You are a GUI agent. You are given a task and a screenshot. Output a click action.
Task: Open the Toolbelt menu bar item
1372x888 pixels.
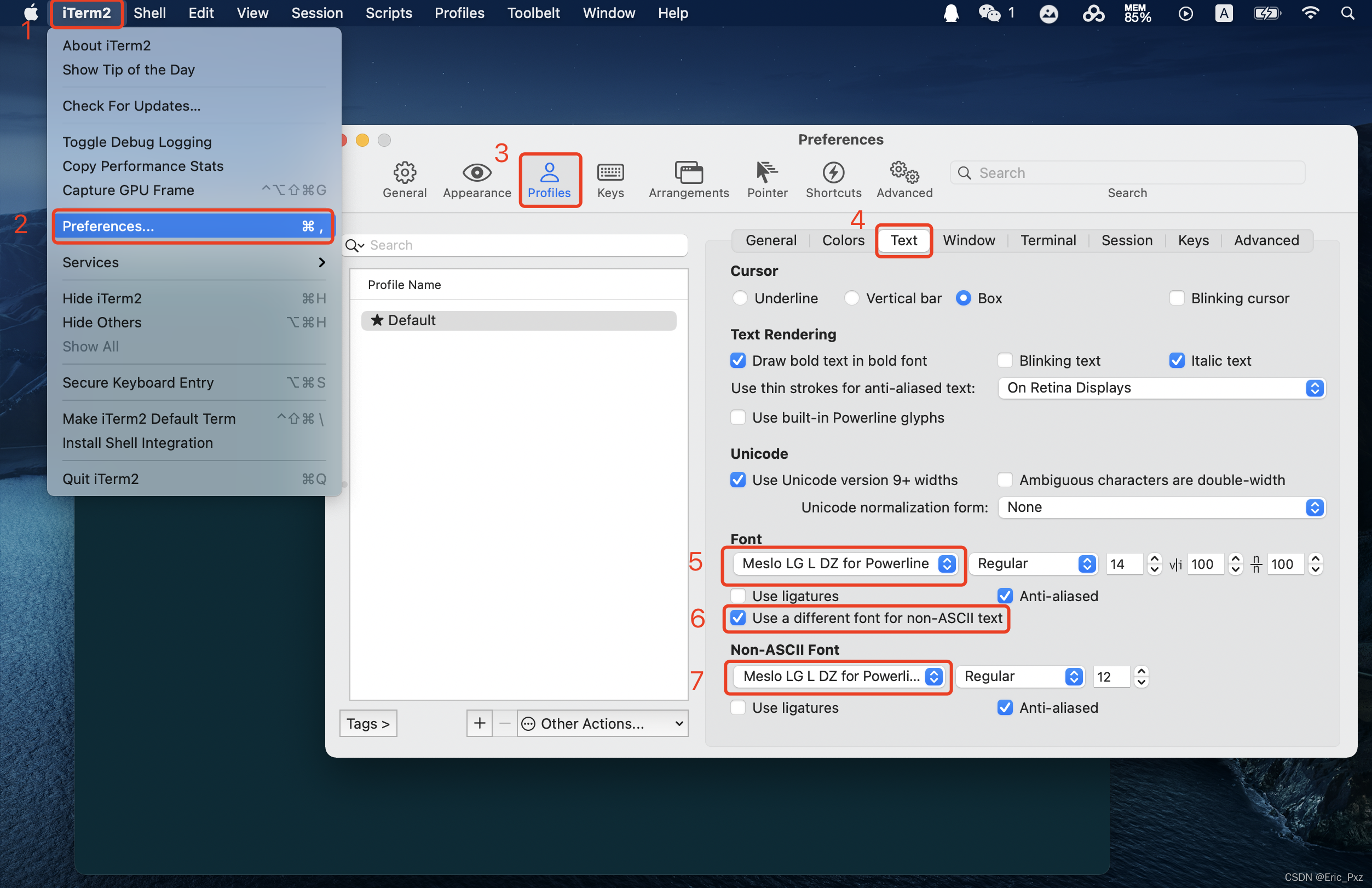[x=533, y=13]
